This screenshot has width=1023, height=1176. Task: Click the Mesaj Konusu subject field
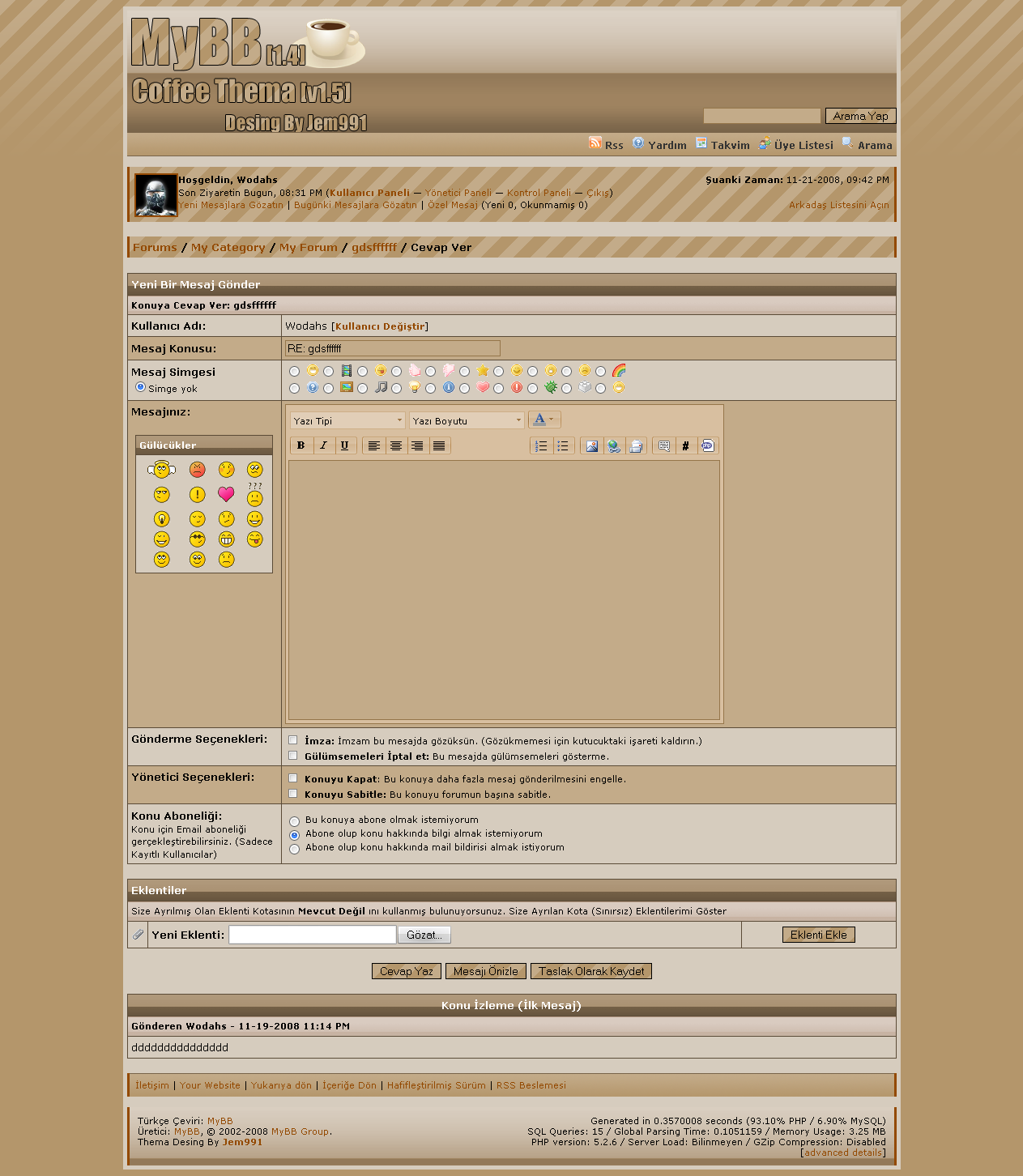click(392, 348)
